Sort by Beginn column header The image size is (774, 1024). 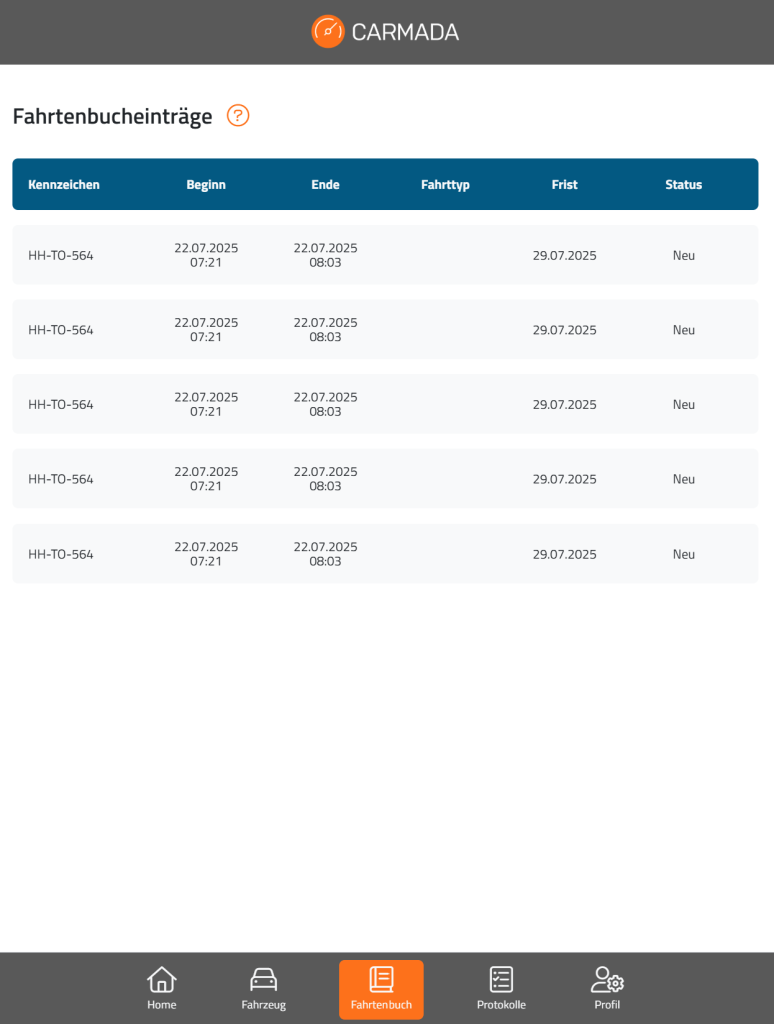click(206, 185)
